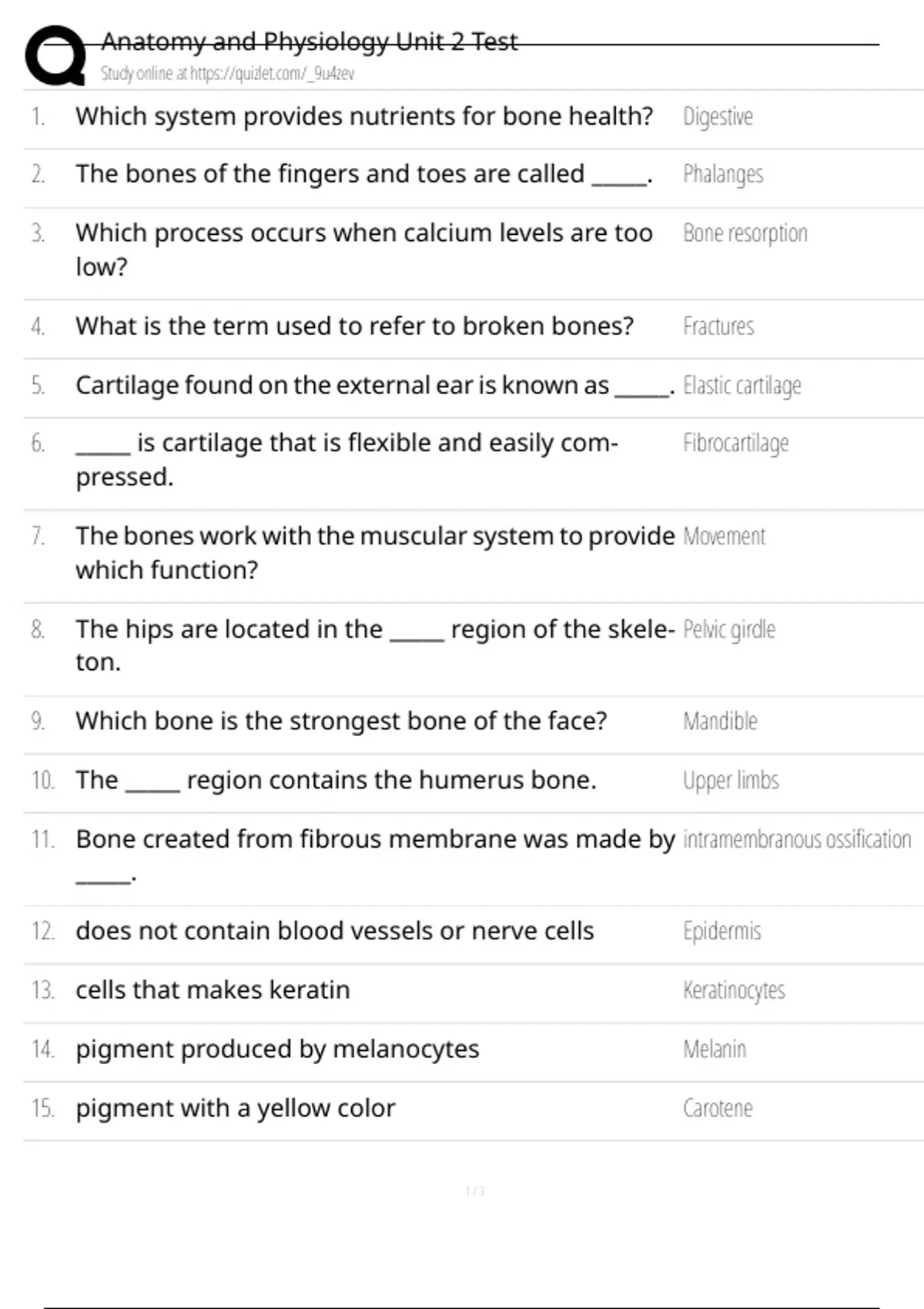Click the answer "Phalanges"

pyautogui.click(x=723, y=175)
